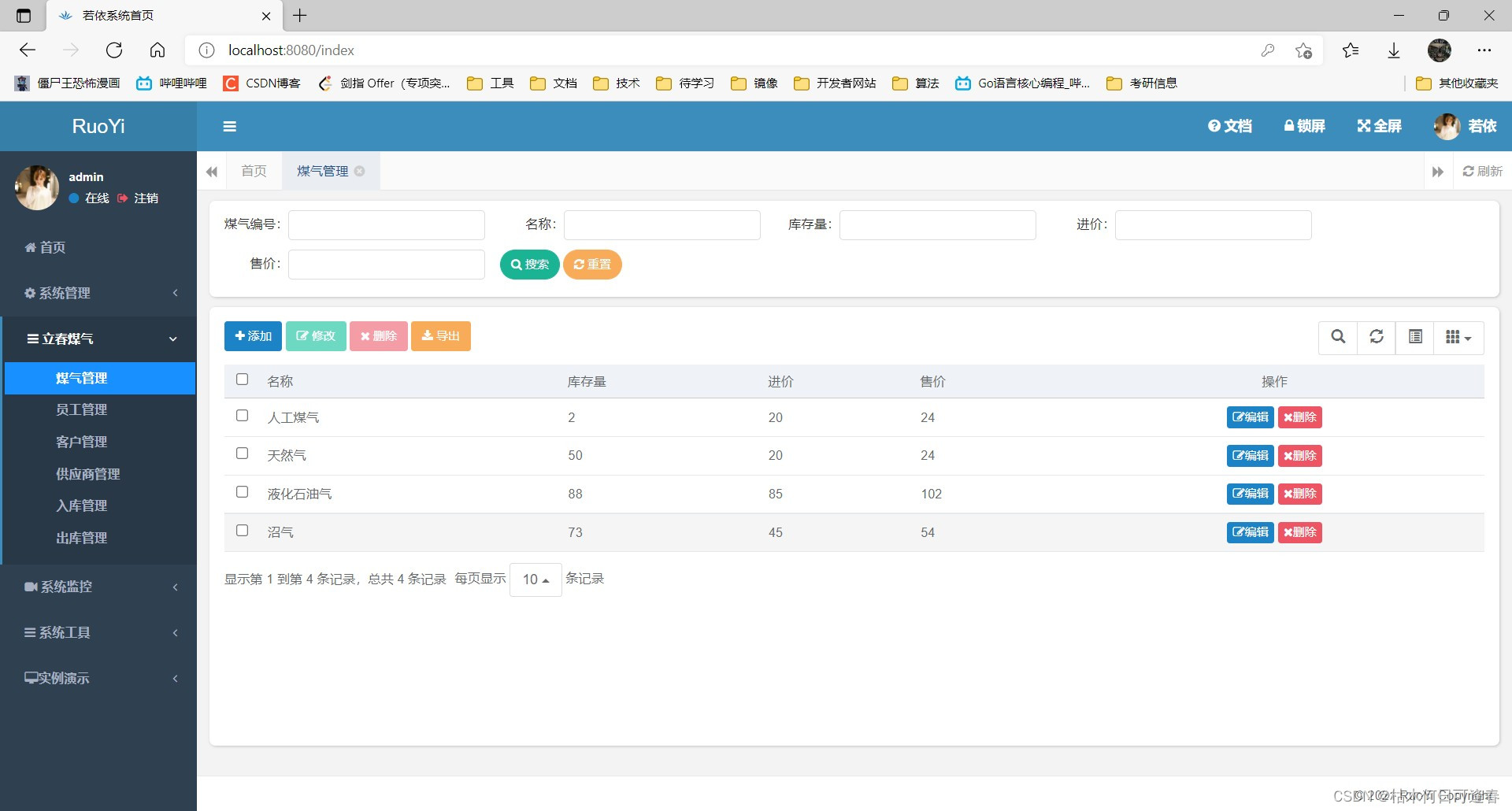The width and height of the screenshot is (1512, 811).
Task: Check the 沼气 row checkbox
Action: pyautogui.click(x=243, y=531)
